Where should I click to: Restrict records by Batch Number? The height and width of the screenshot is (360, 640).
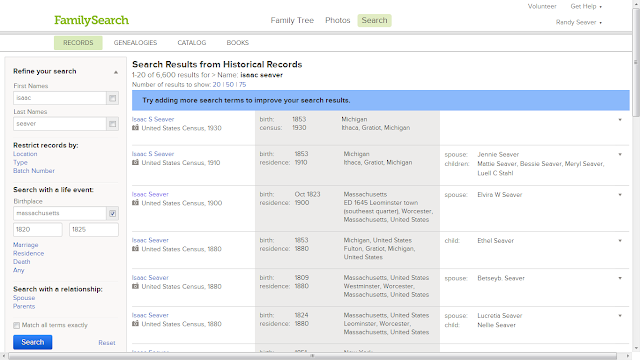point(33,171)
